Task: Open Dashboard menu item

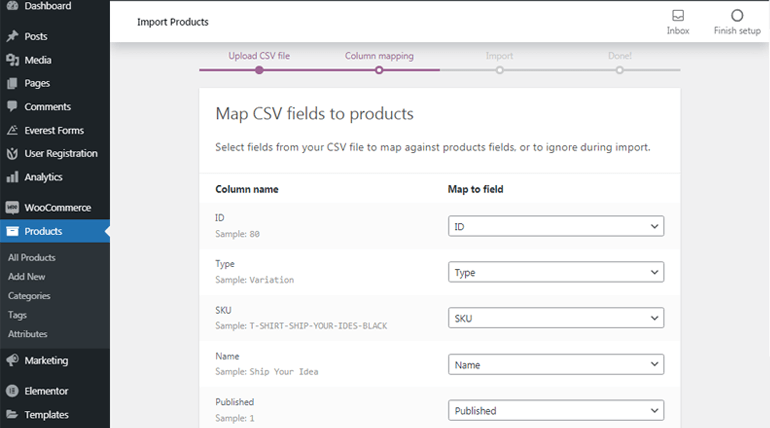Action: click(x=48, y=6)
